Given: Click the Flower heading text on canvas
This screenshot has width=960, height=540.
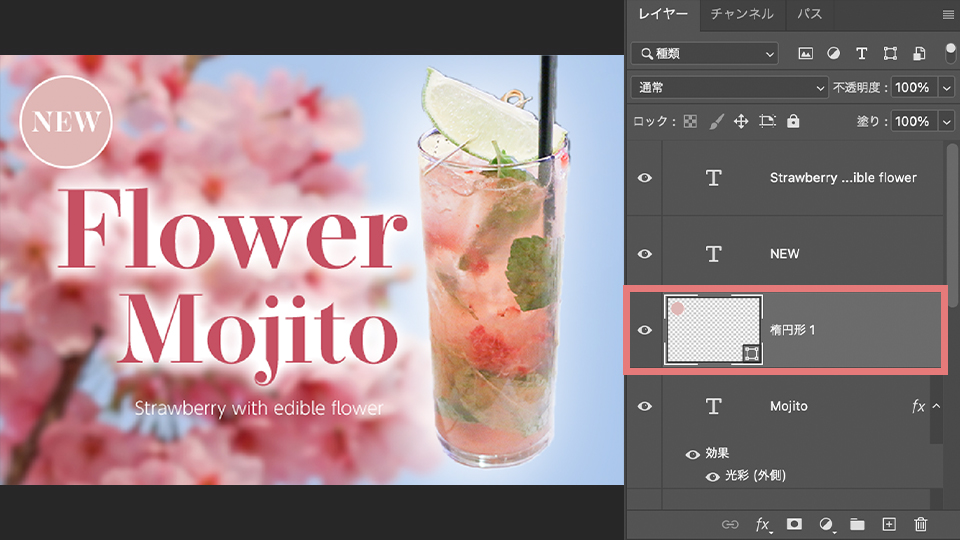Looking at the screenshot, I should click(233, 230).
